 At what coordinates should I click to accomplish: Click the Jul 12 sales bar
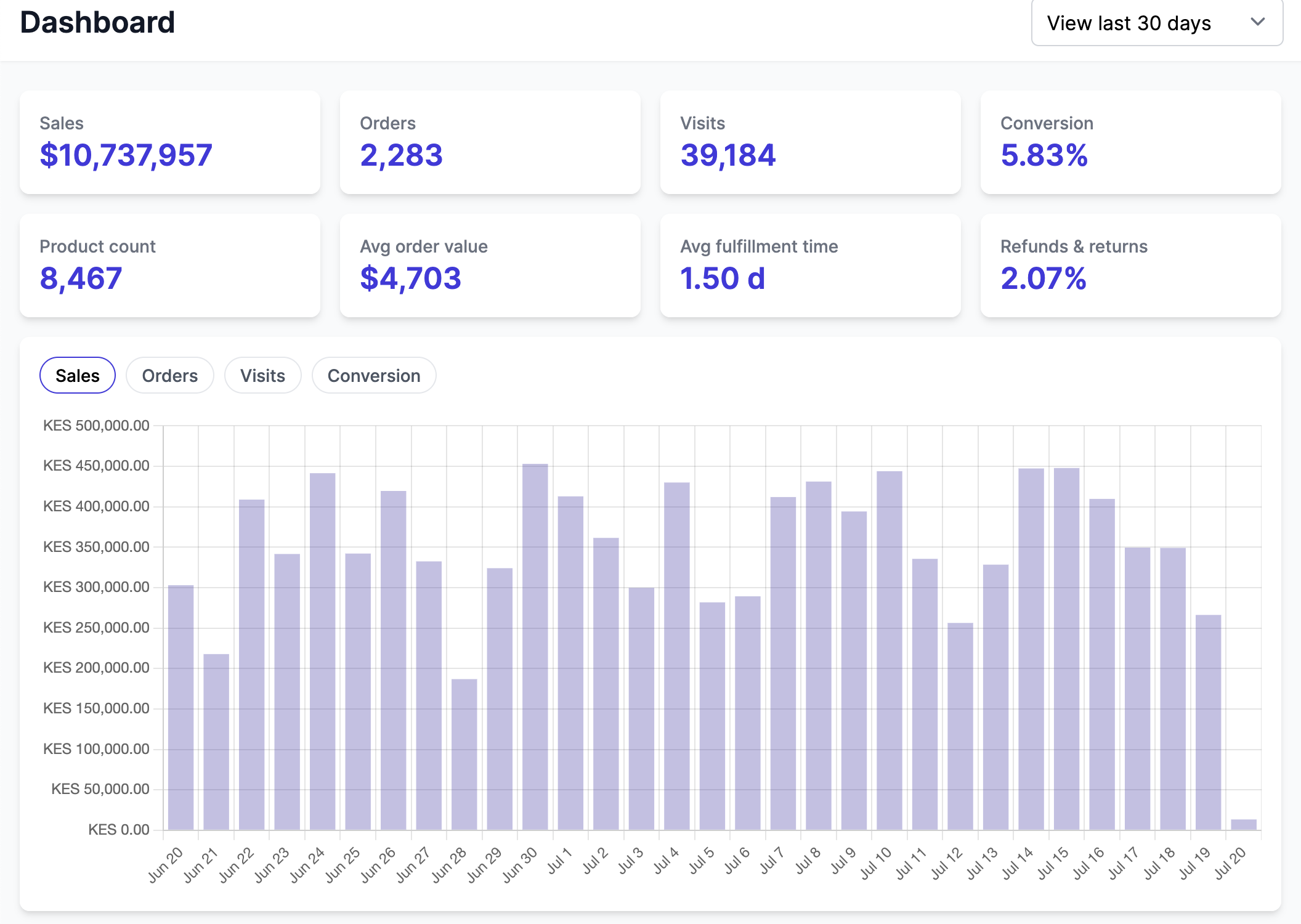(x=960, y=726)
